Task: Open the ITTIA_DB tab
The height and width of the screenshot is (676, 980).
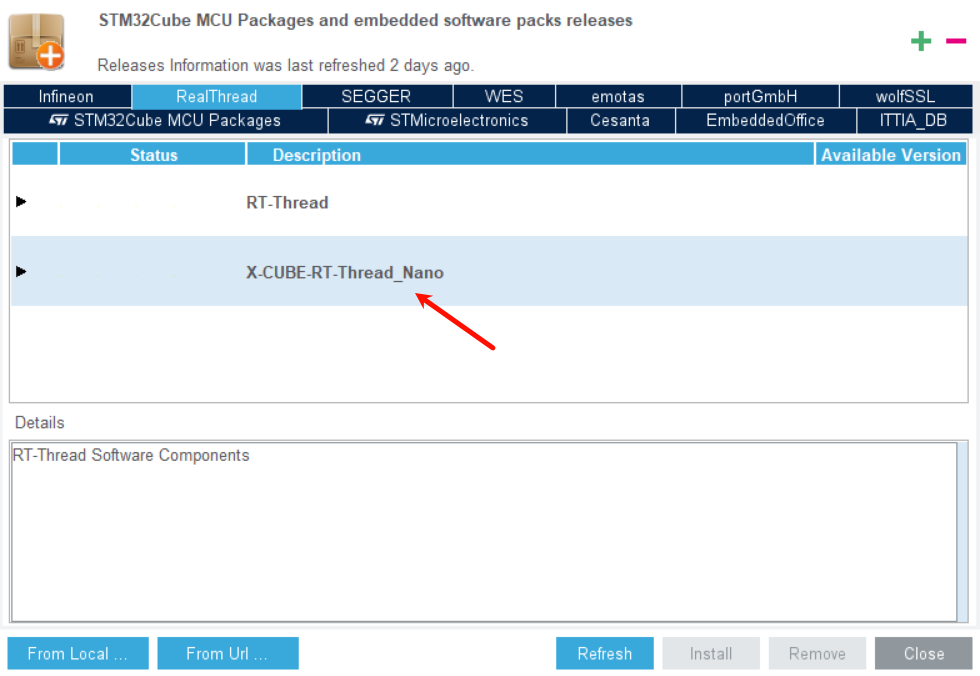Action: click(914, 121)
